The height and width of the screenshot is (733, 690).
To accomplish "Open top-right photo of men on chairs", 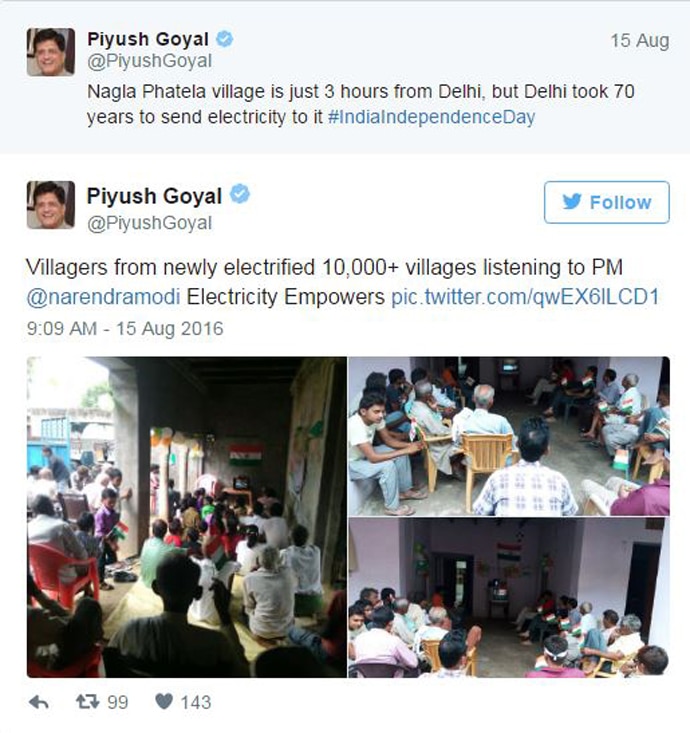I will click(x=509, y=436).
